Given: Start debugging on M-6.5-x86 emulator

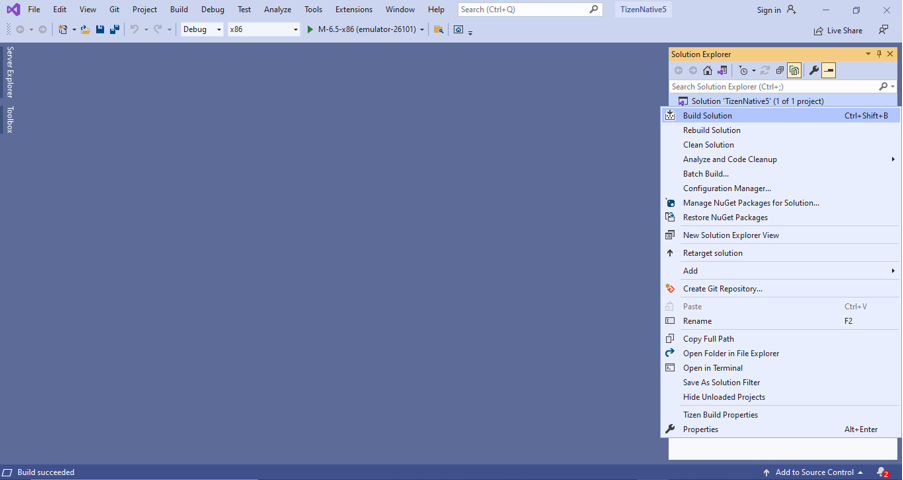Looking at the screenshot, I should click(363, 30).
